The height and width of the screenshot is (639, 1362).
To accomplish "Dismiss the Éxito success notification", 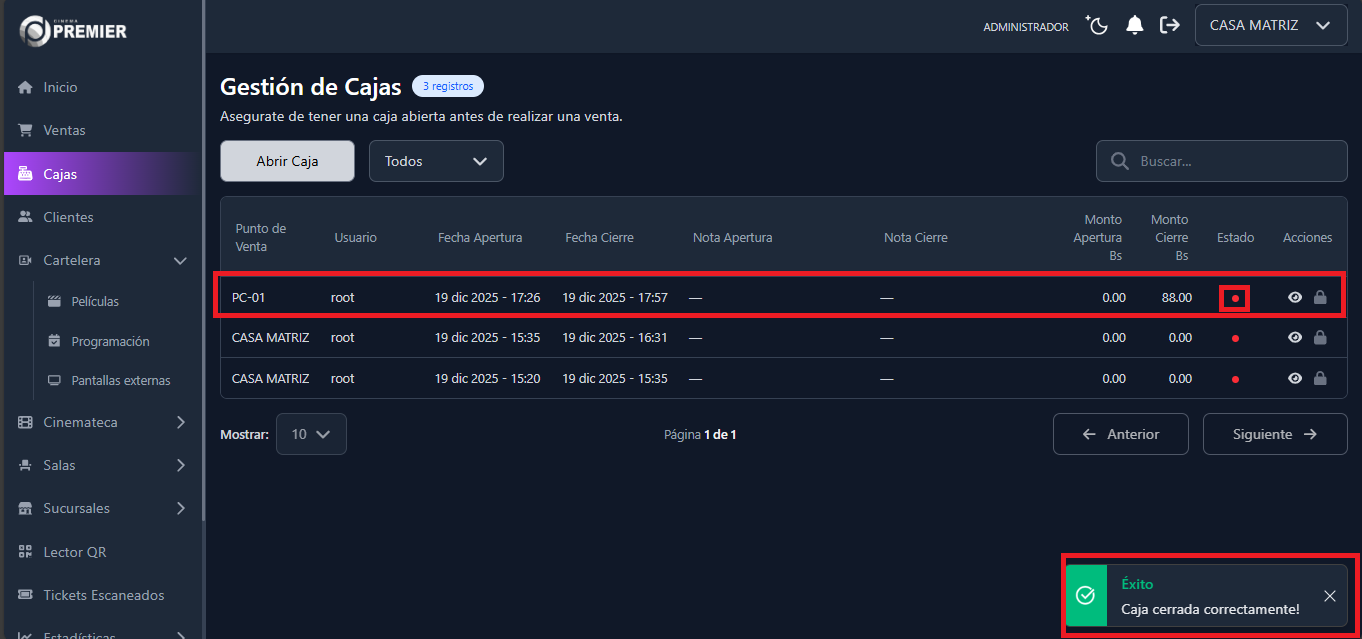I will [x=1329, y=596].
